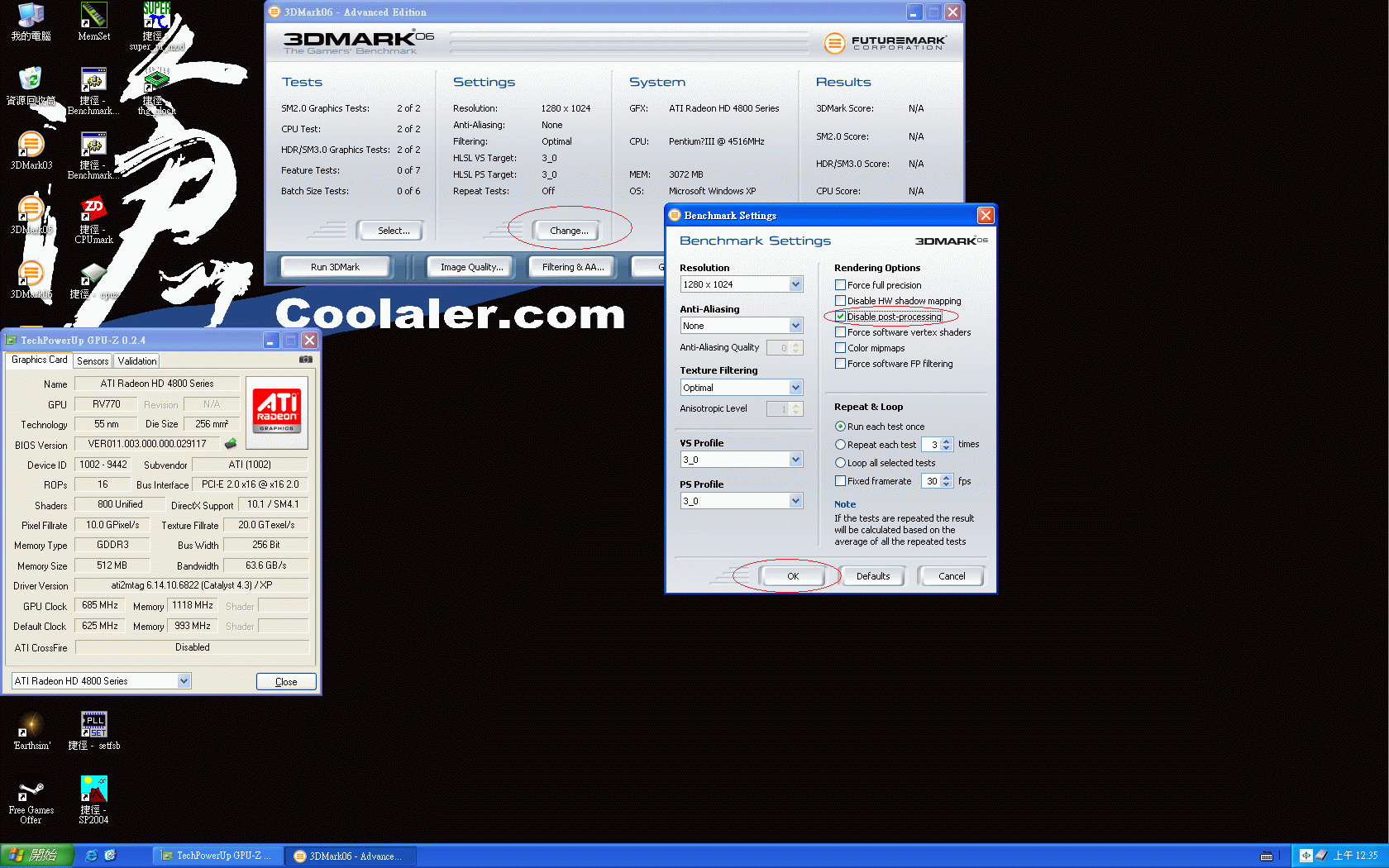Select the cpuz desktop shortcut

[x=93, y=281]
